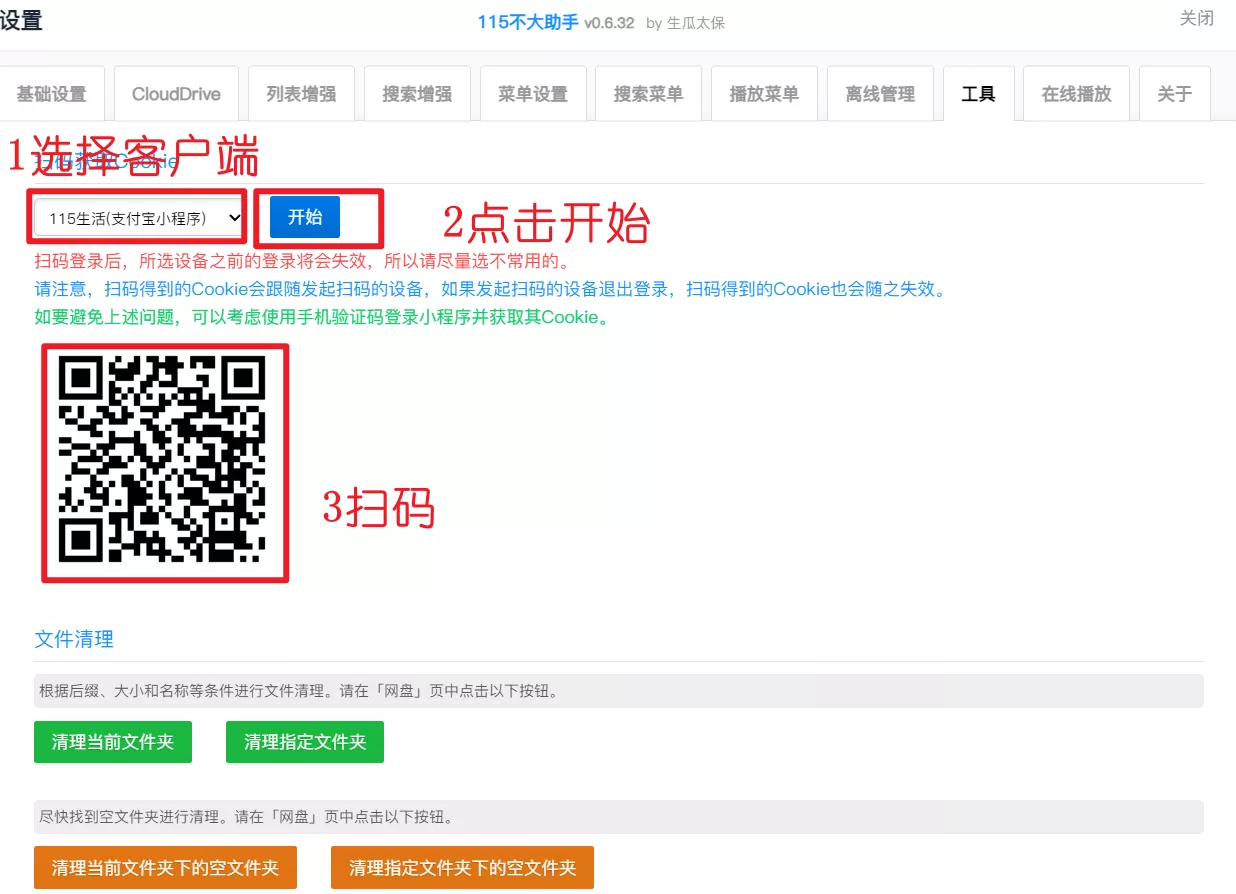1236x894 pixels.
Task: Click the red warning text about 扫码登录后
Action: [302, 262]
